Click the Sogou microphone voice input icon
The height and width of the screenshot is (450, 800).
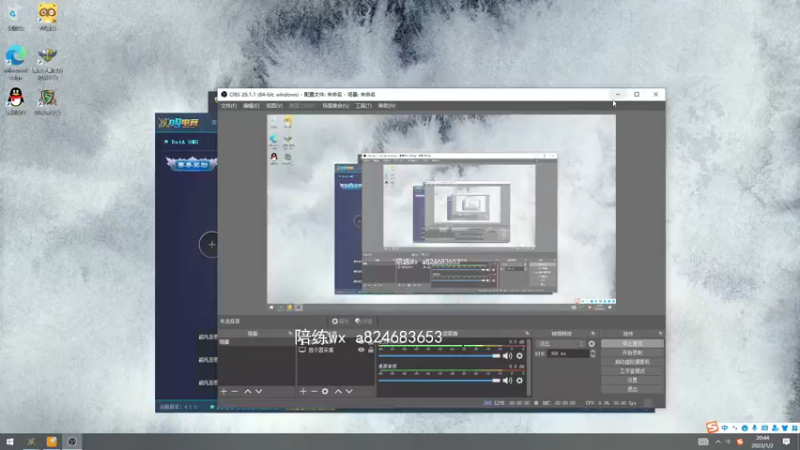click(755, 428)
